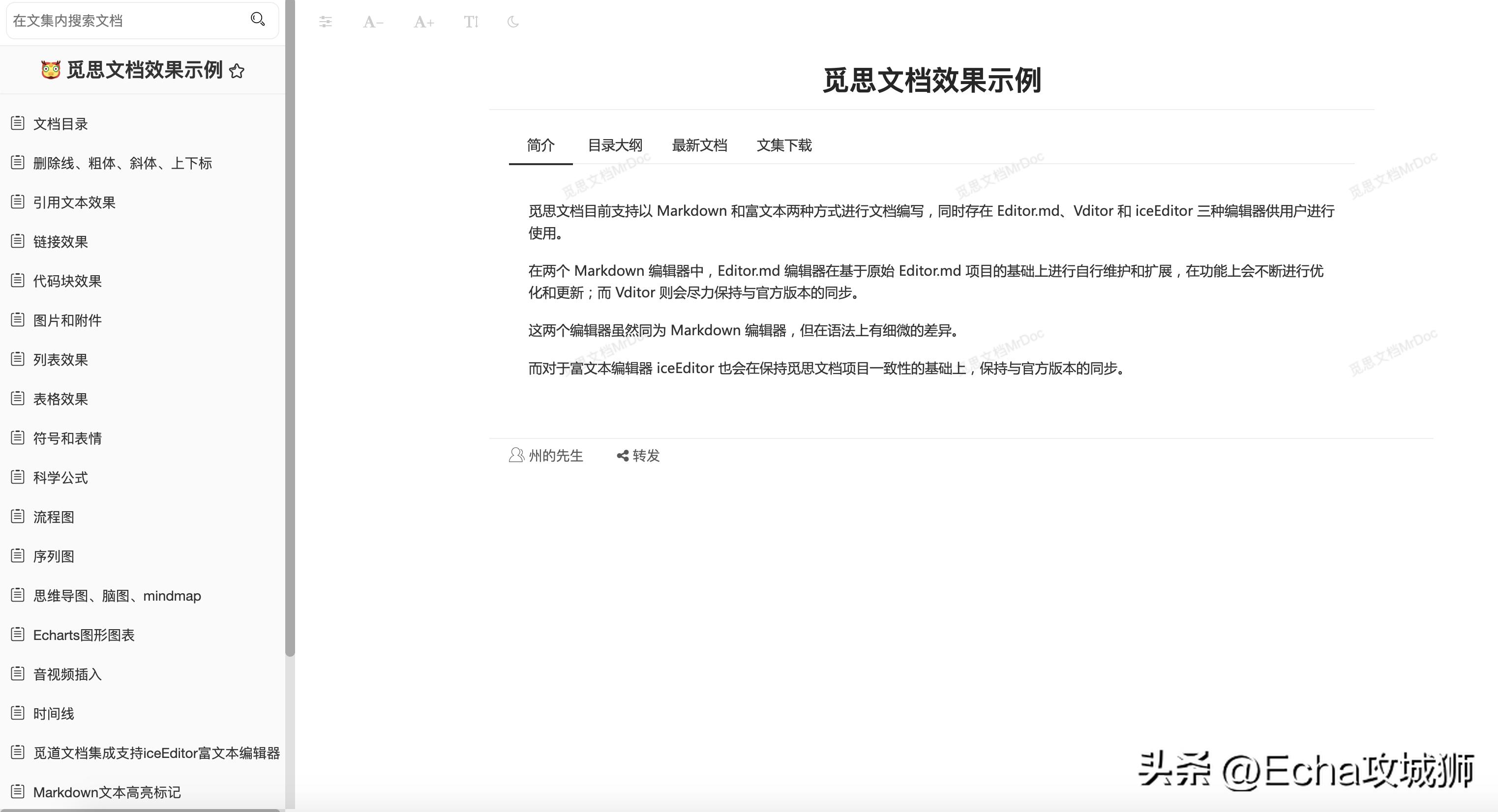Open the 代码块效果 document icon in sidebar
1498x812 pixels.
[18, 281]
